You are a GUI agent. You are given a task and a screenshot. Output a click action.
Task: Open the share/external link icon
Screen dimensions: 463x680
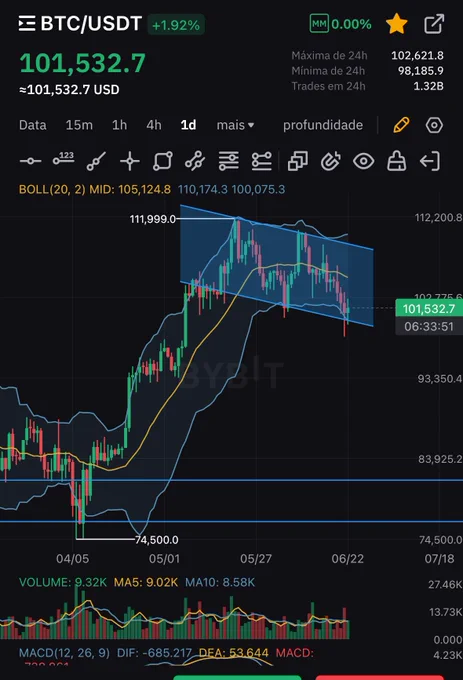pos(434,23)
